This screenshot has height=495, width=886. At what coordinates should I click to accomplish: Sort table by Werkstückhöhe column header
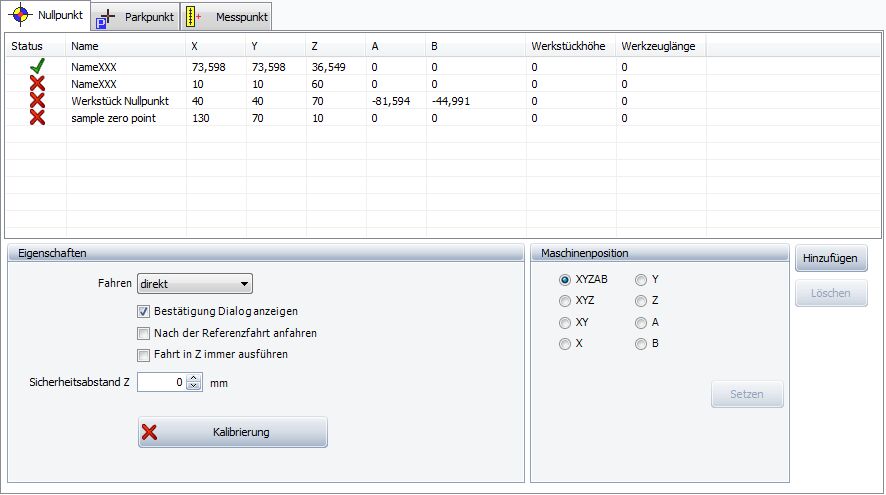pos(568,46)
